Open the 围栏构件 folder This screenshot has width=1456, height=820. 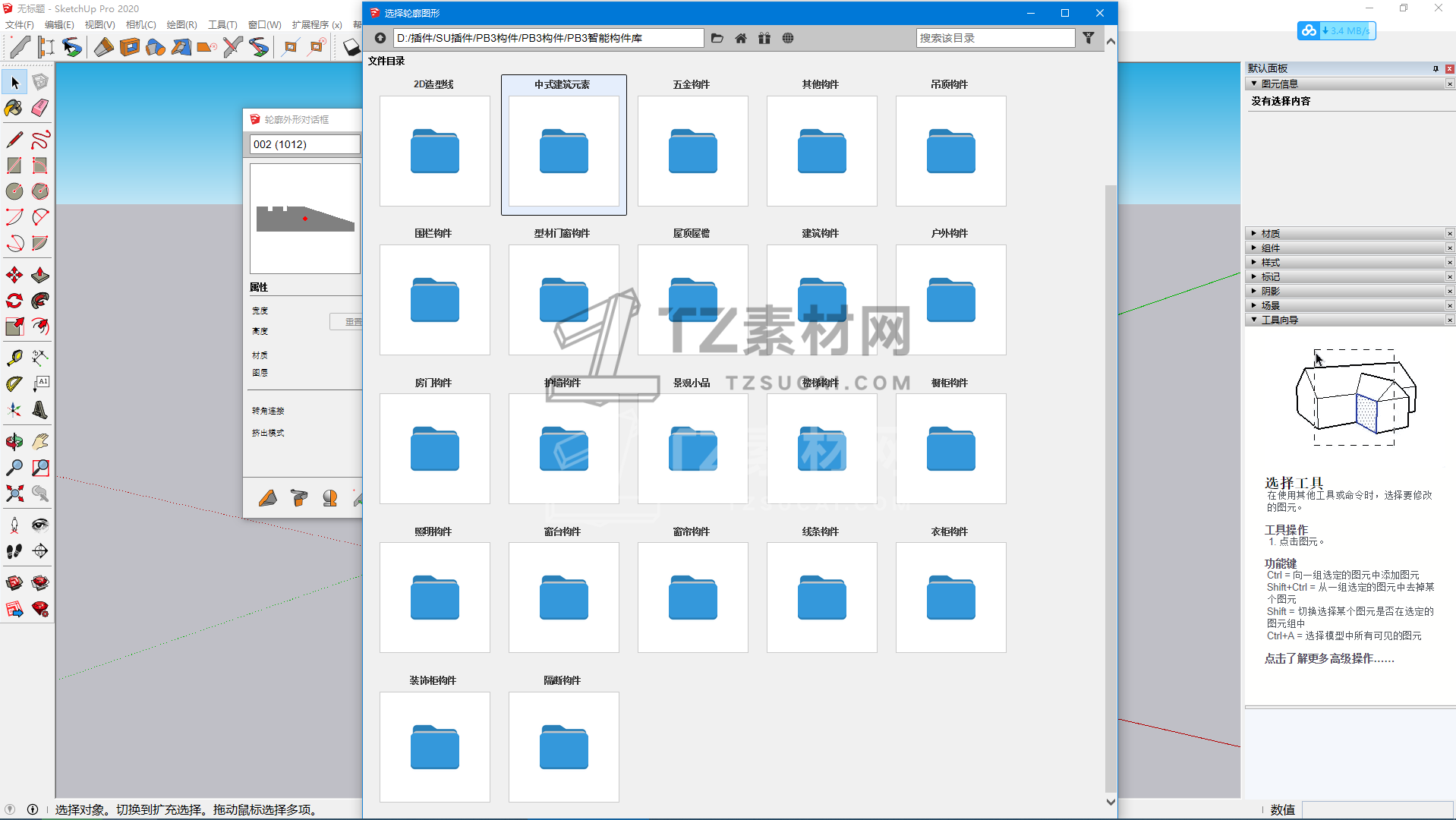435,300
